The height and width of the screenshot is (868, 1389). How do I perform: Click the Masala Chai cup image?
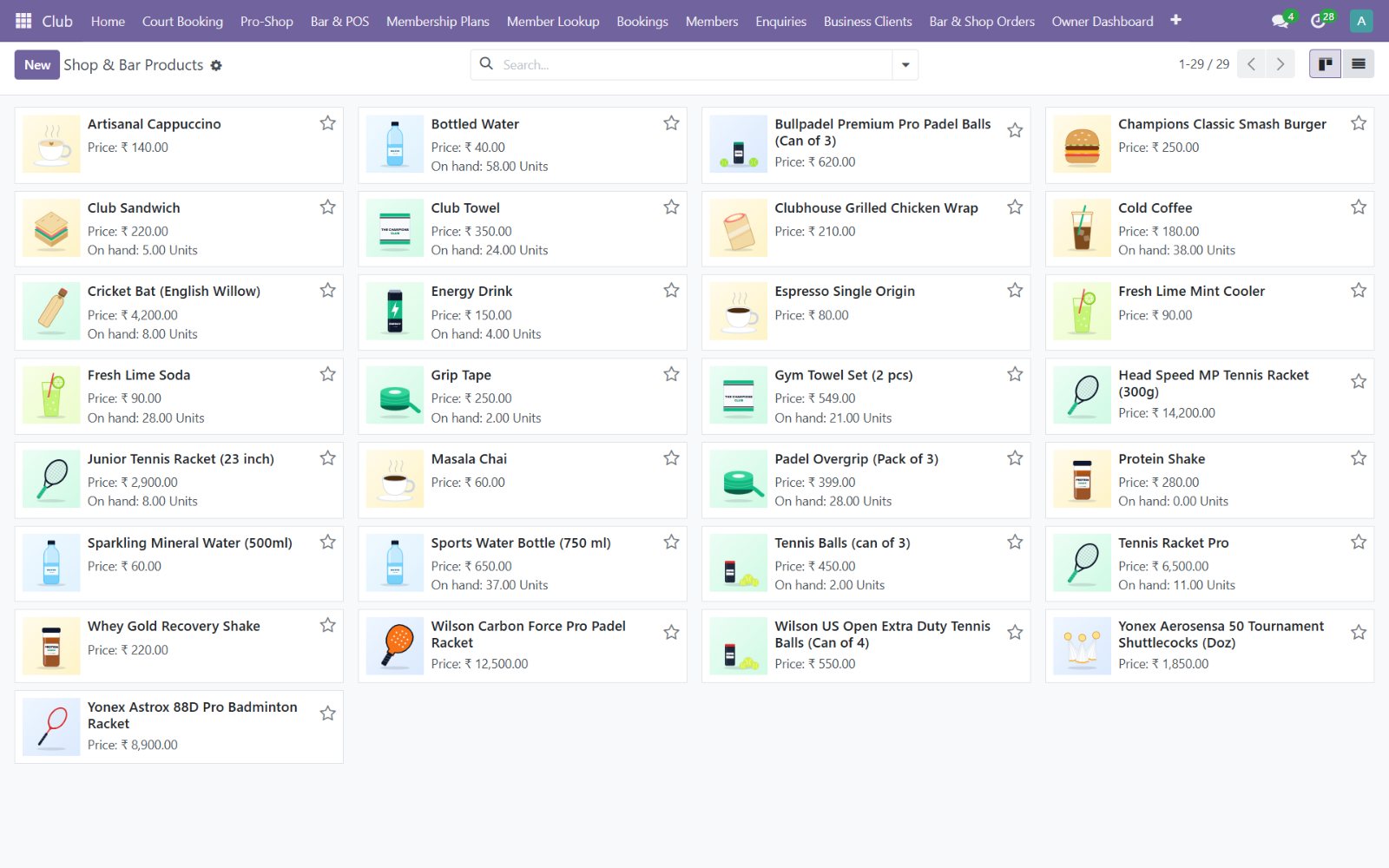[x=395, y=479]
